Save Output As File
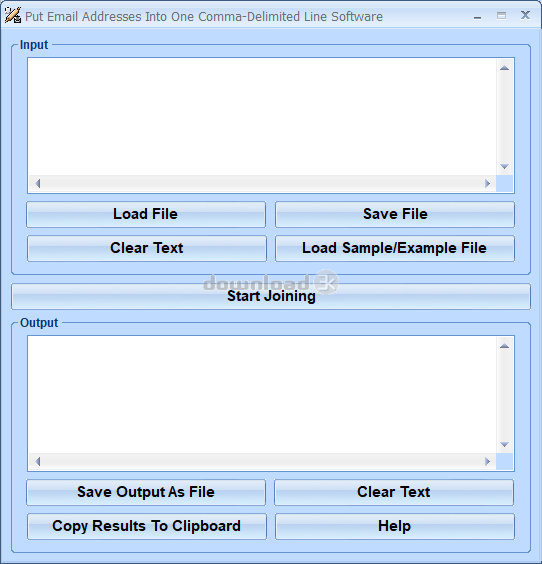 coord(146,492)
